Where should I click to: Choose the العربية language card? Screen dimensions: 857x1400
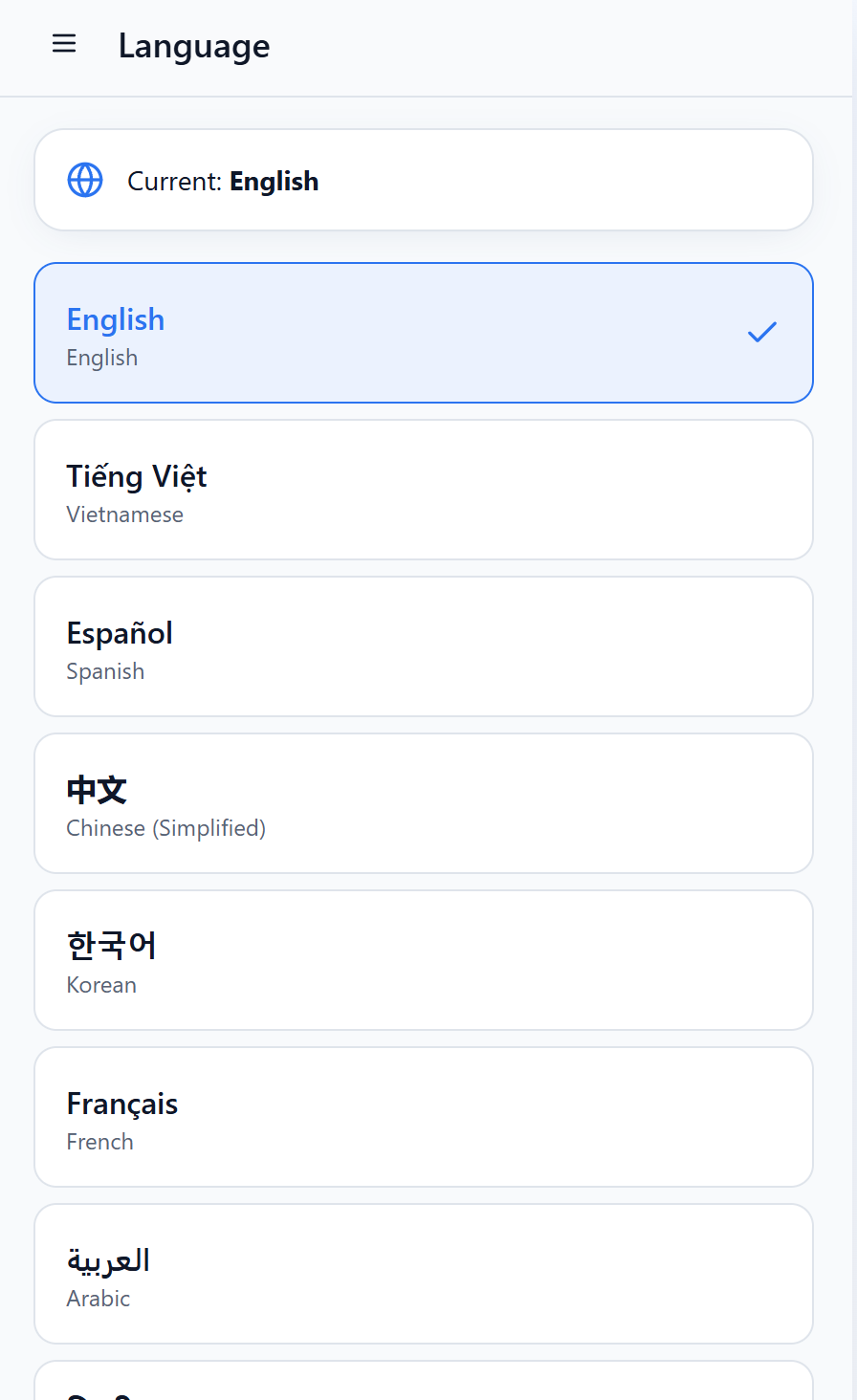tap(424, 1274)
